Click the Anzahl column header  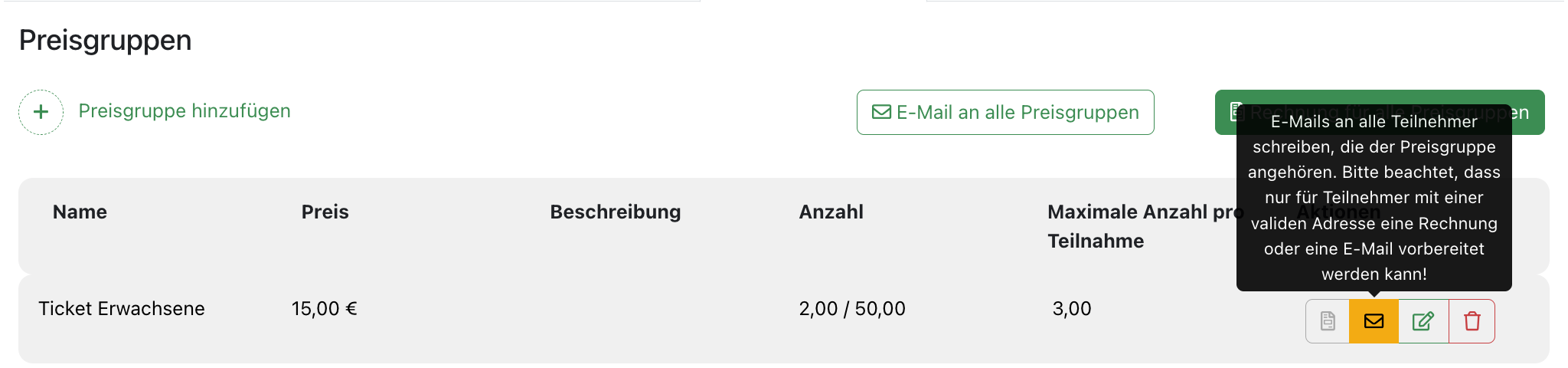831,212
